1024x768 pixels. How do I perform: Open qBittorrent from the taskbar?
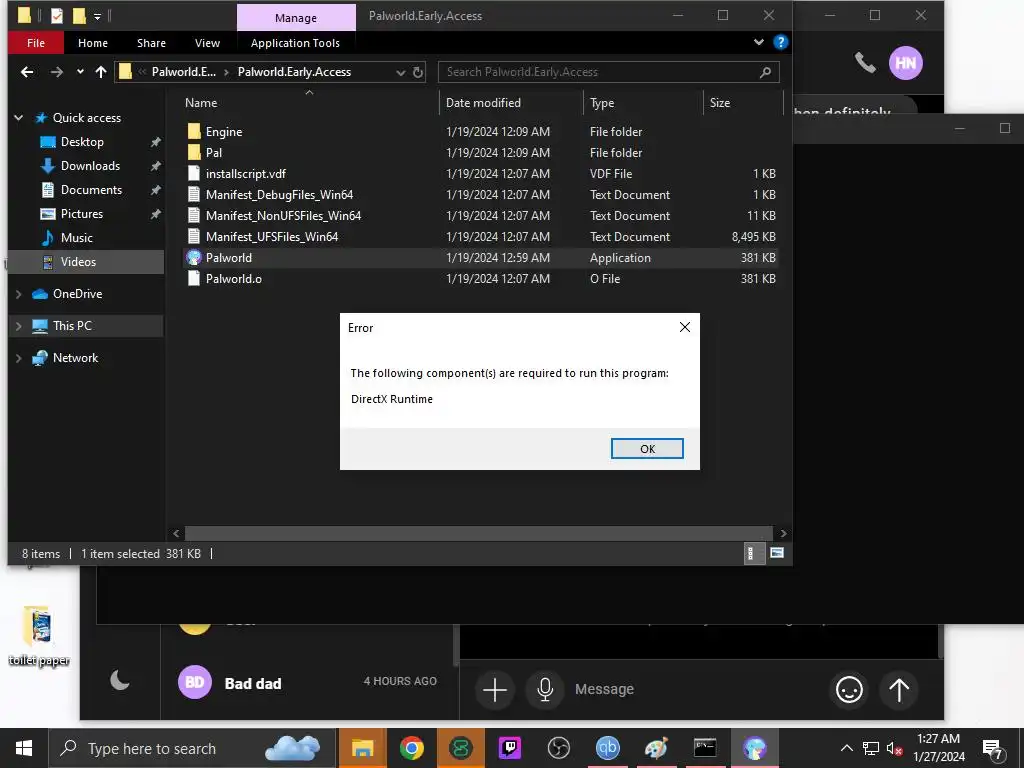tap(607, 748)
